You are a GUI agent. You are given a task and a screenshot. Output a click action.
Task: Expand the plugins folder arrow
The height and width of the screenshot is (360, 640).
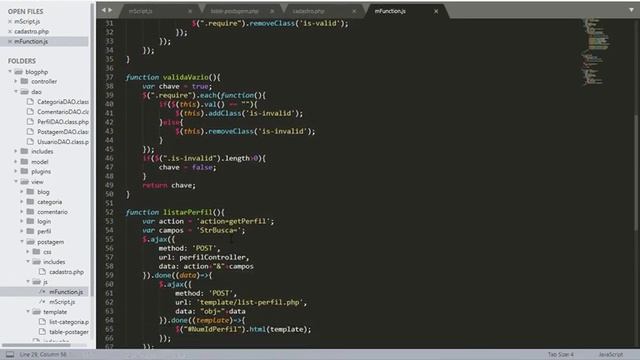16,171
